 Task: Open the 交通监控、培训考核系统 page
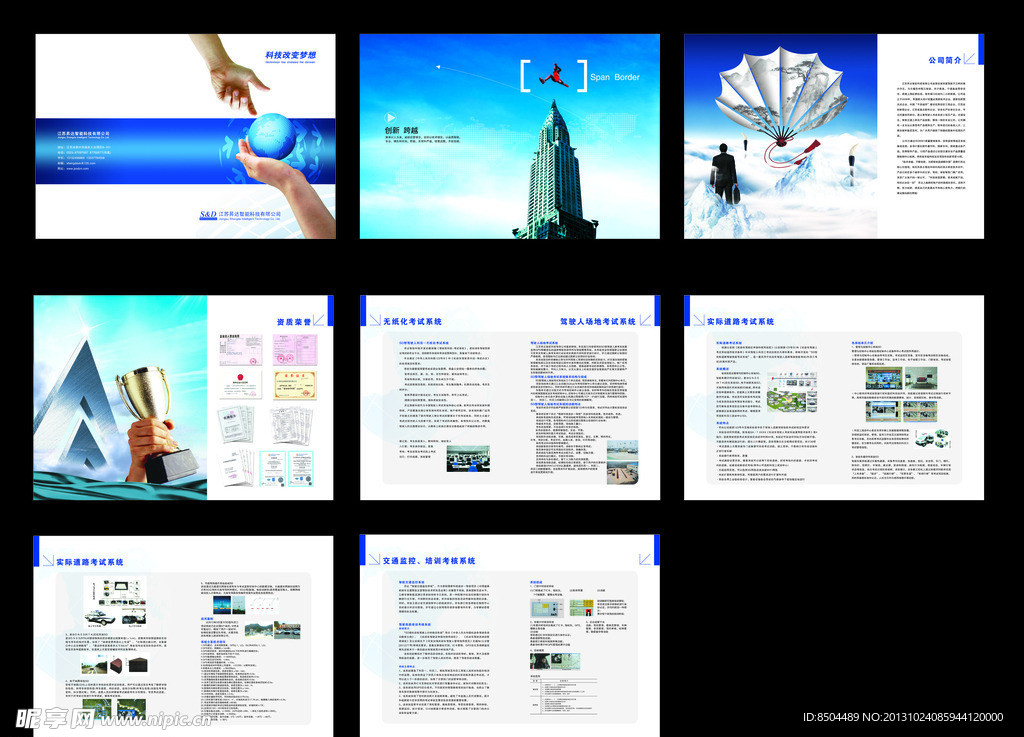pyautogui.click(x=509, y=628)
